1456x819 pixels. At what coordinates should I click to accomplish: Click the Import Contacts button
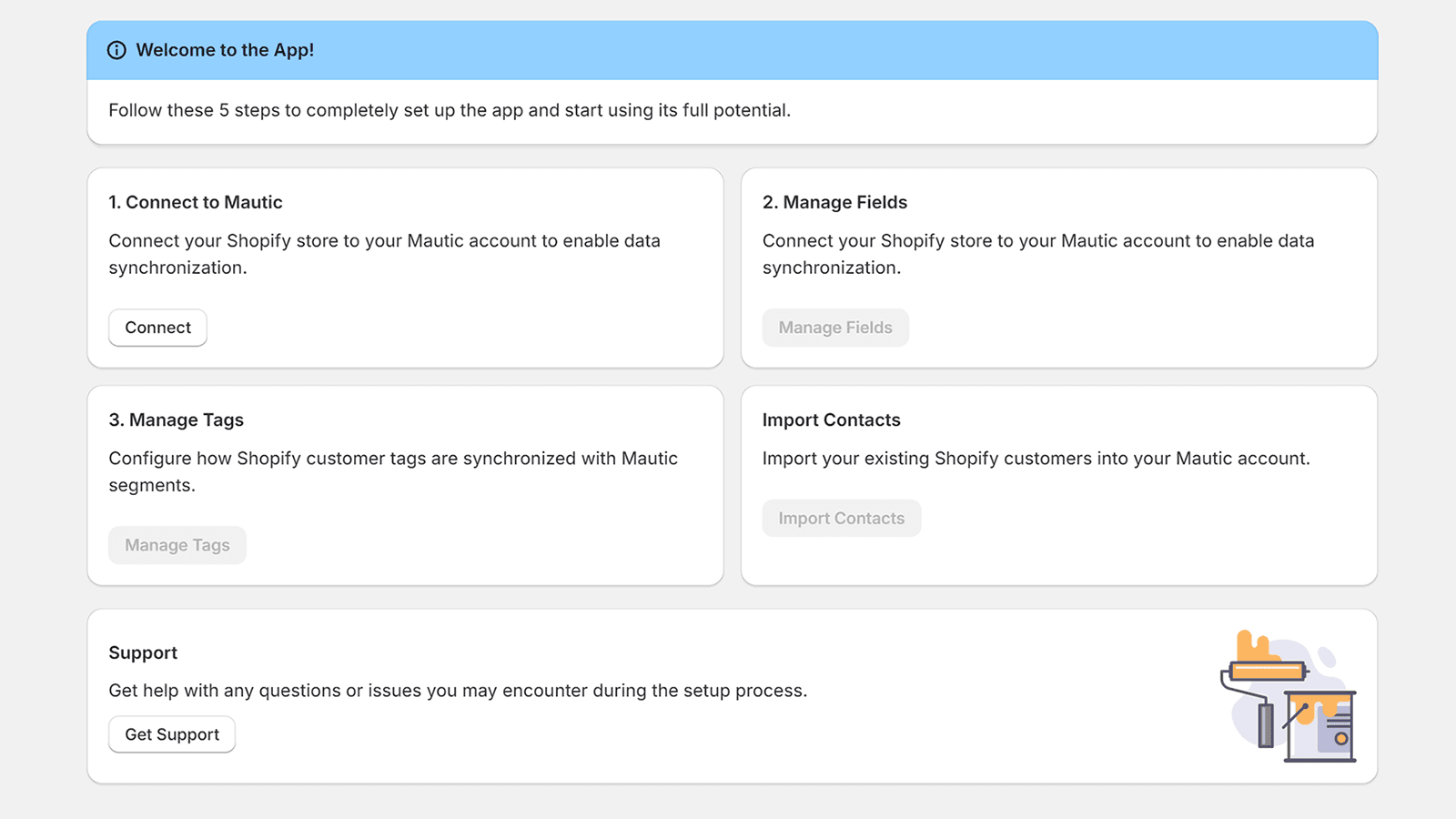(841, 518)
